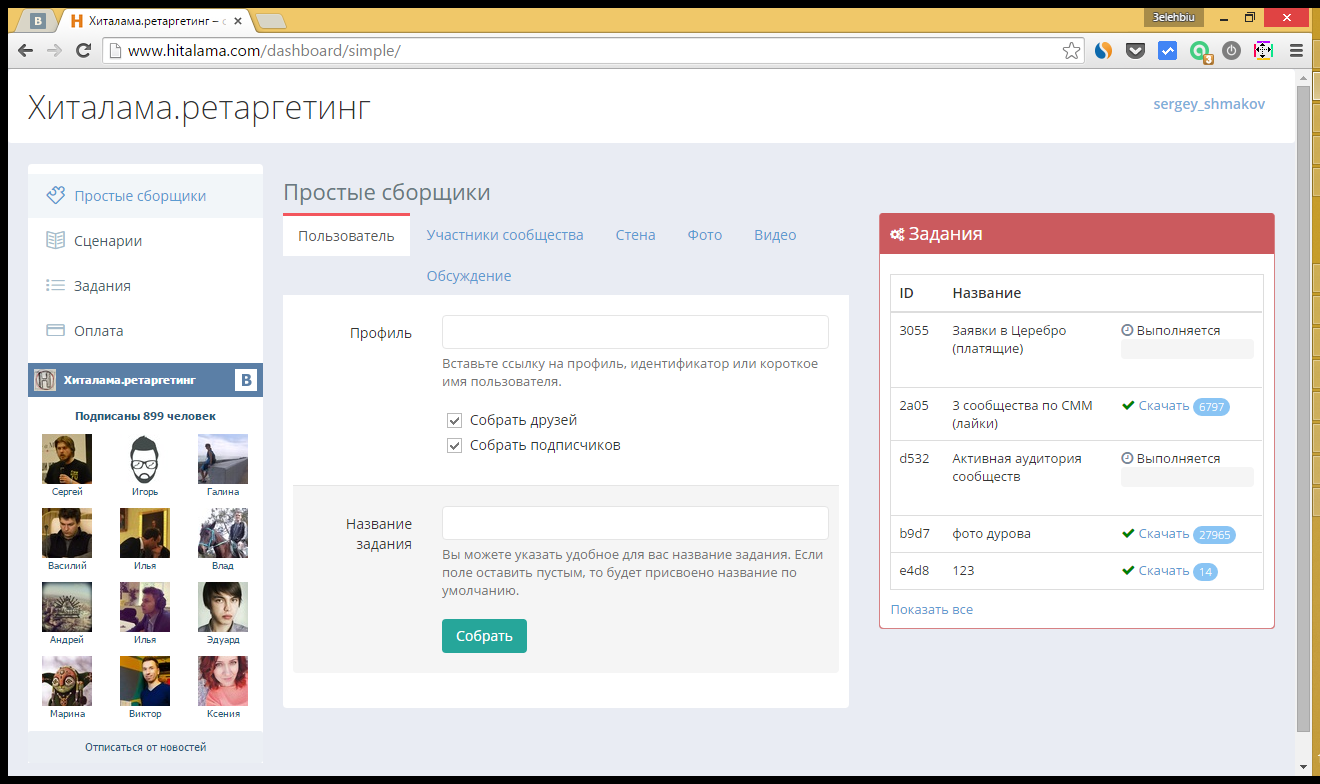Screen dimensions: 1320x784
Task: Click Отписаться от новостей link
Action: pyautogui.click(x=146, y=747)
